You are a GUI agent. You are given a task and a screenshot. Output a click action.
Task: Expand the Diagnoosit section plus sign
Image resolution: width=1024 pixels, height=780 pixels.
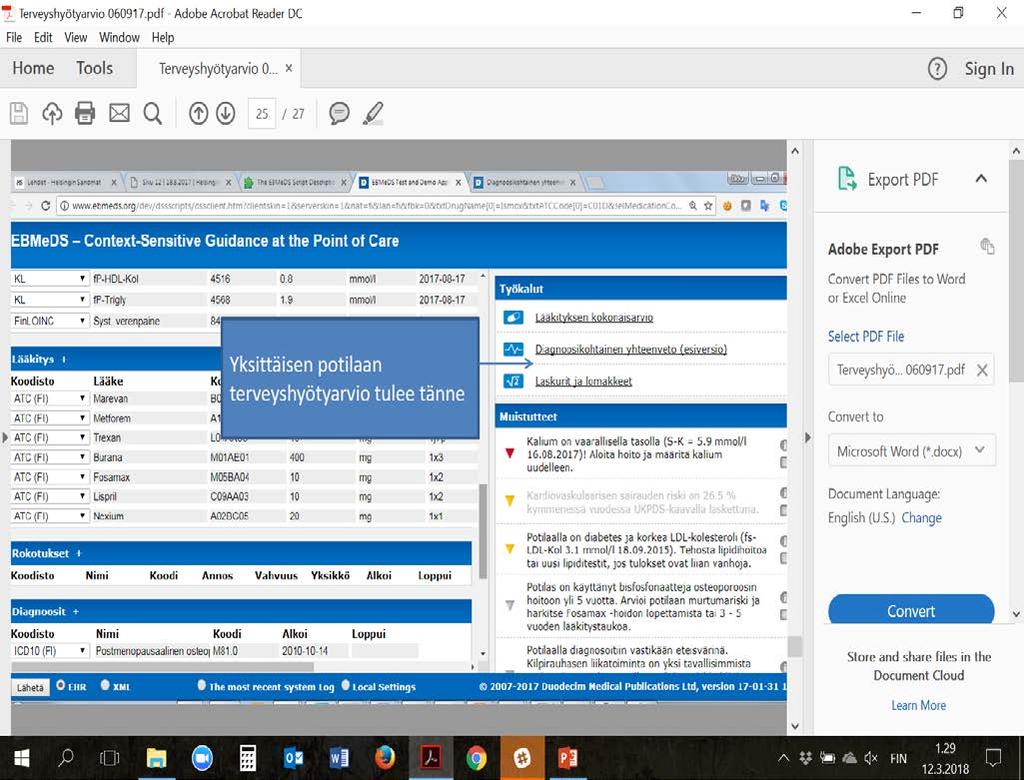coord(76,611)
